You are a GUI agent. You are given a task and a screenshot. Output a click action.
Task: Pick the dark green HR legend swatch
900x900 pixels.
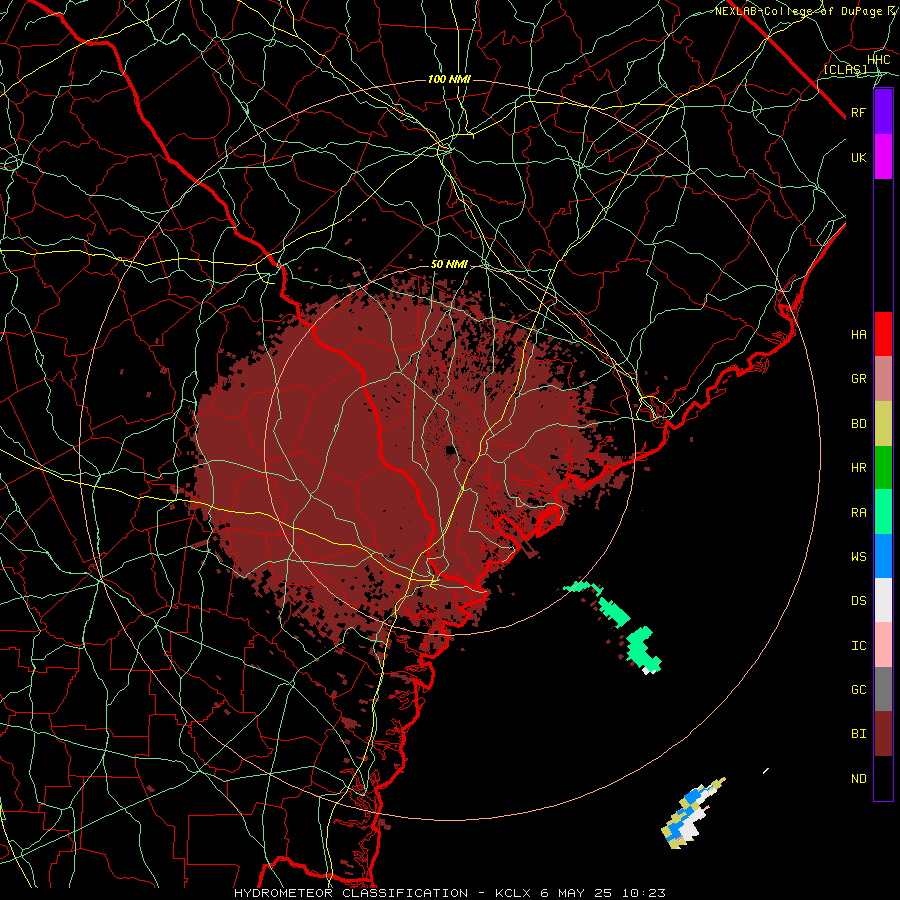883,468
